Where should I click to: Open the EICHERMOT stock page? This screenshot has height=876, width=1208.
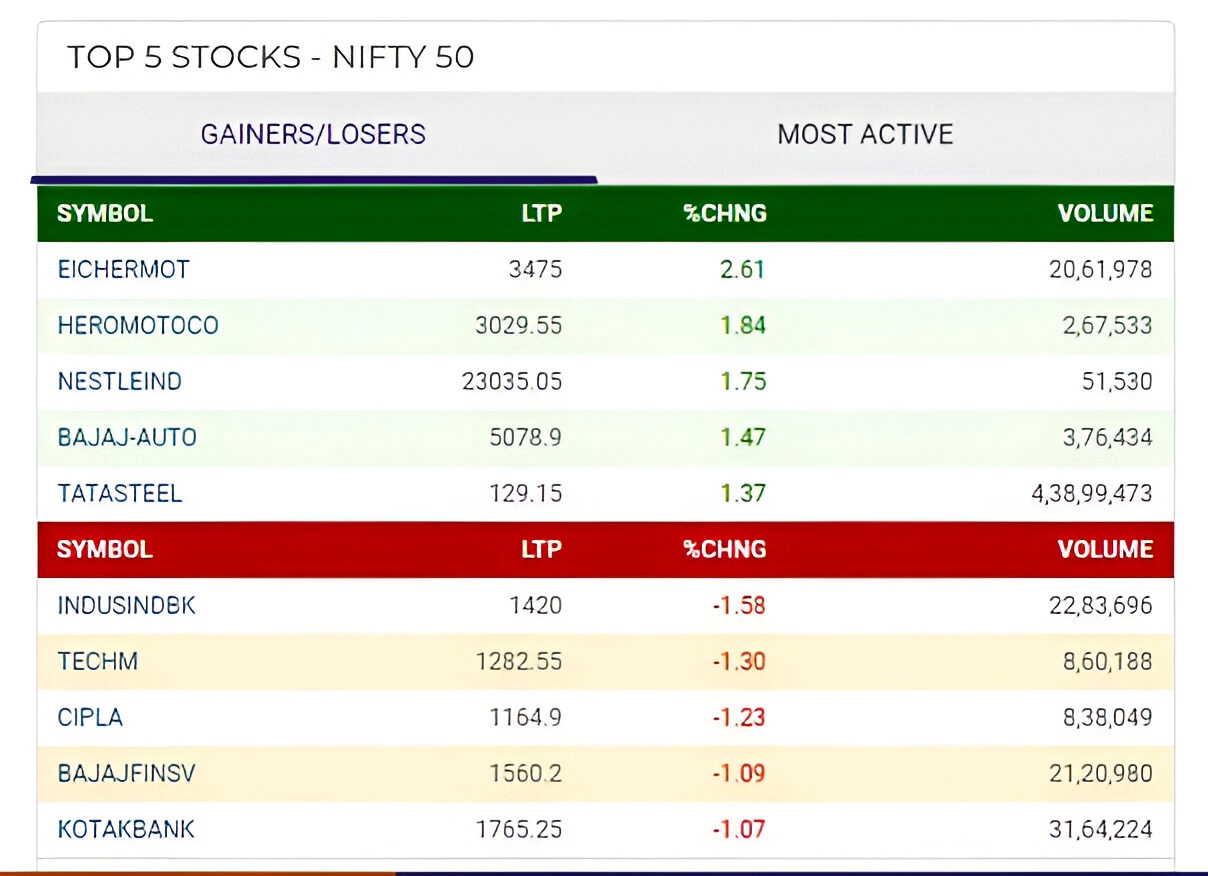point(122,268)
